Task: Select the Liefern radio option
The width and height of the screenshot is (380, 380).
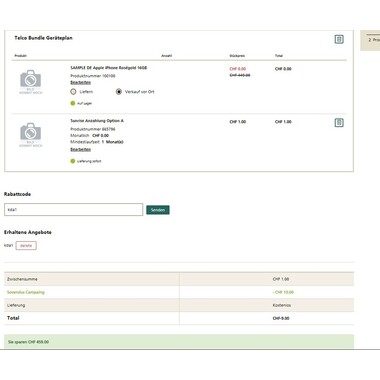Action: click(x=73, y=91)
